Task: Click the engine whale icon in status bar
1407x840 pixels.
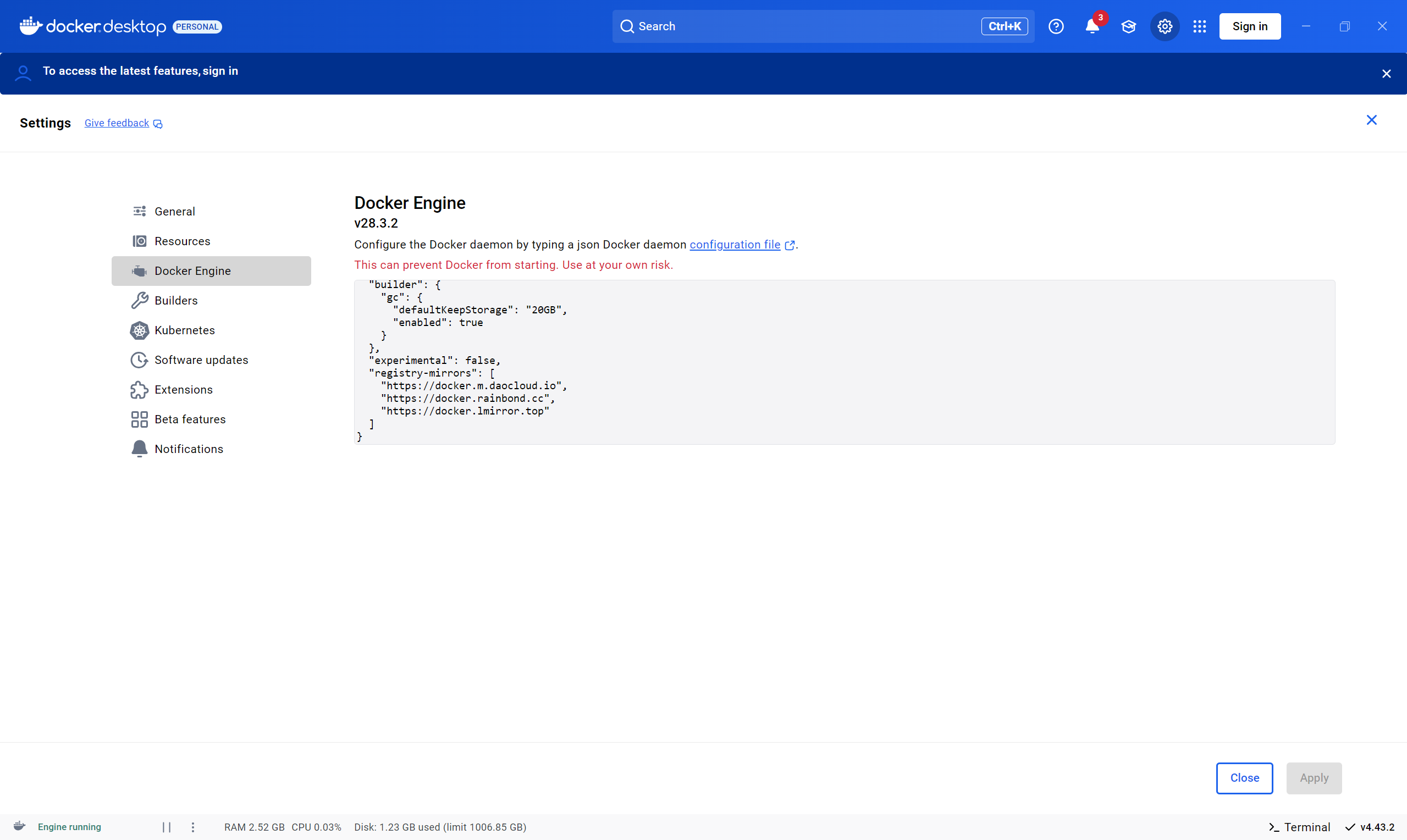Action: point(19,826)
